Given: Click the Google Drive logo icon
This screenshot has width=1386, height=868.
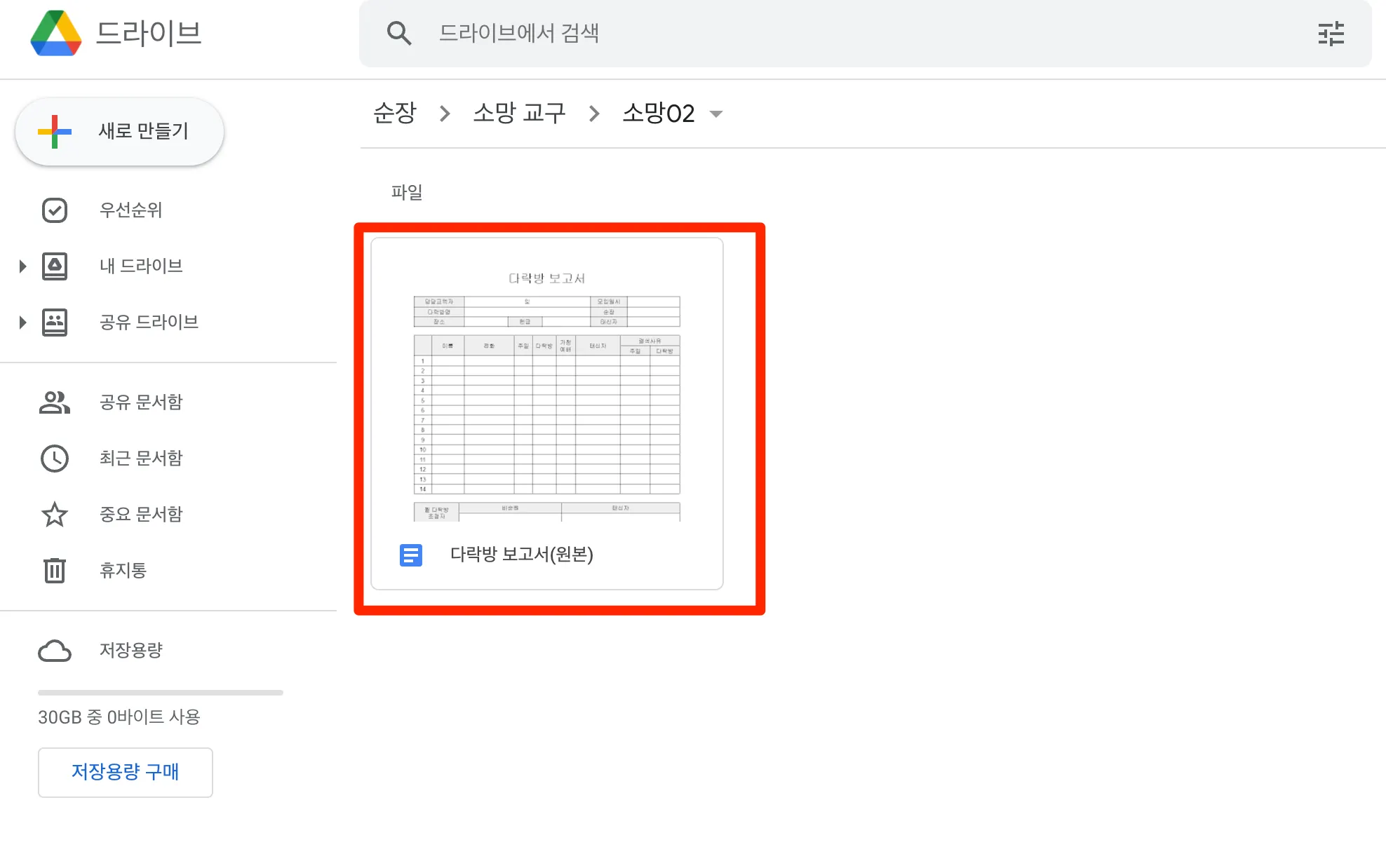Looking at the screenshot, I should pos(56,33).
